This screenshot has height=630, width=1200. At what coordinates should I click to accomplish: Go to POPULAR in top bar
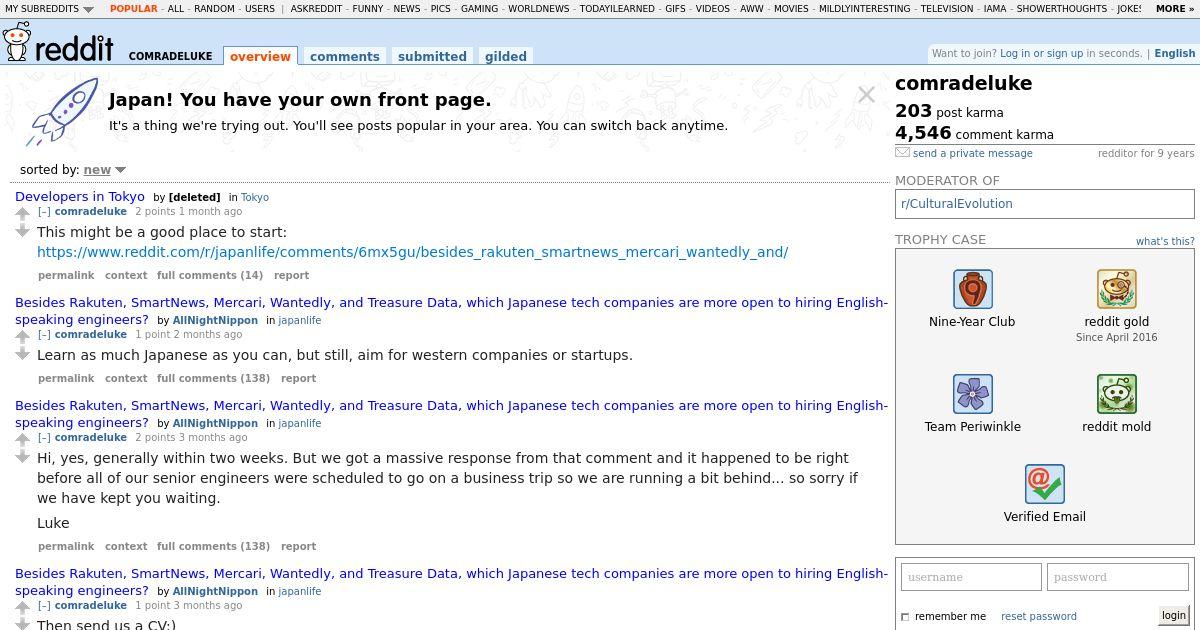(x=133, y=8)
